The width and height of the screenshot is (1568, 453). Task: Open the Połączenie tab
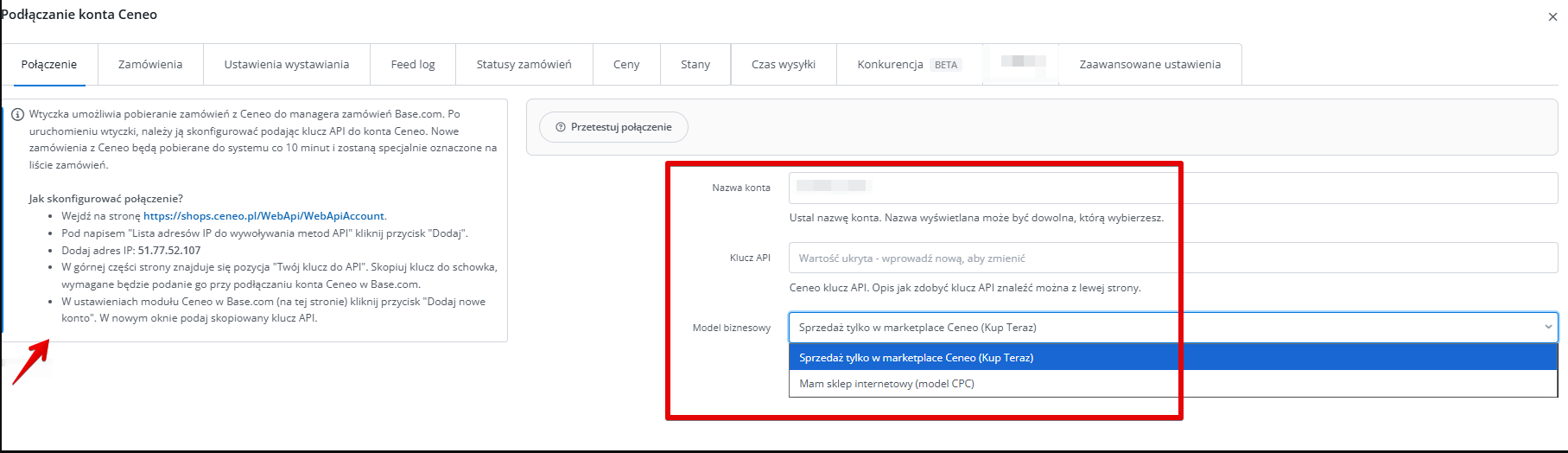tap(49, 65)
